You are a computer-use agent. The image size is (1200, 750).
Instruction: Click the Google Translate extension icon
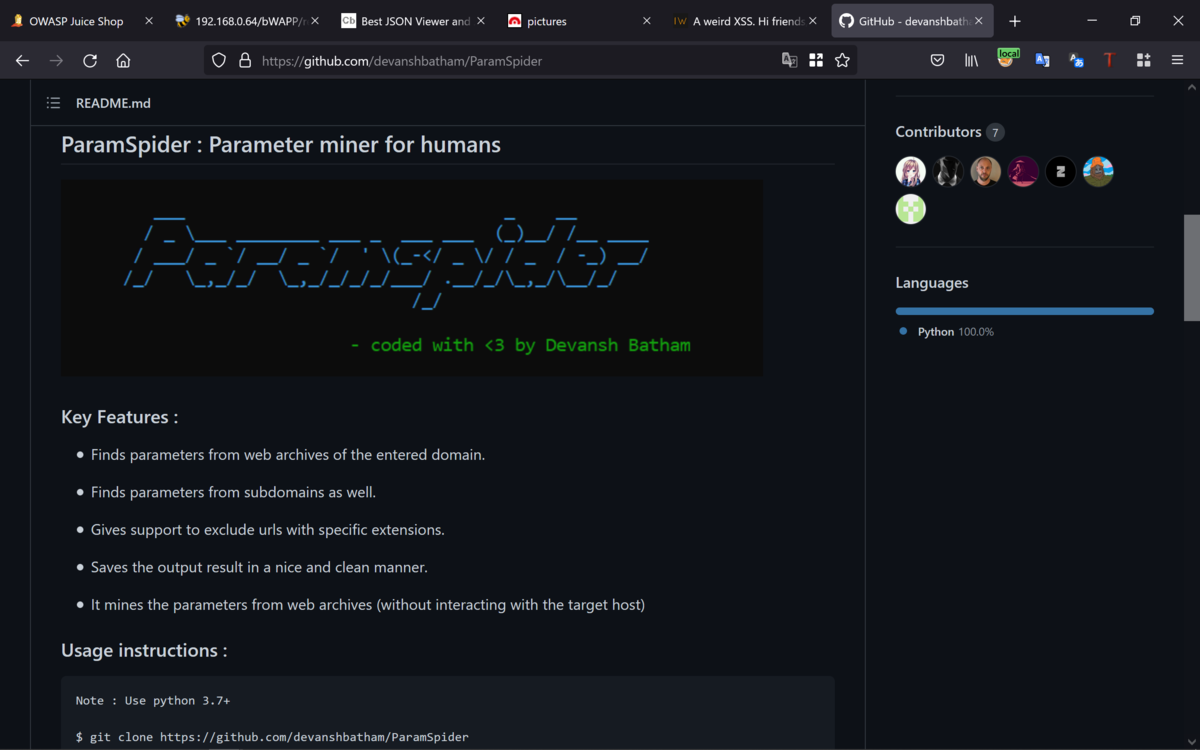click(1042, 61)
